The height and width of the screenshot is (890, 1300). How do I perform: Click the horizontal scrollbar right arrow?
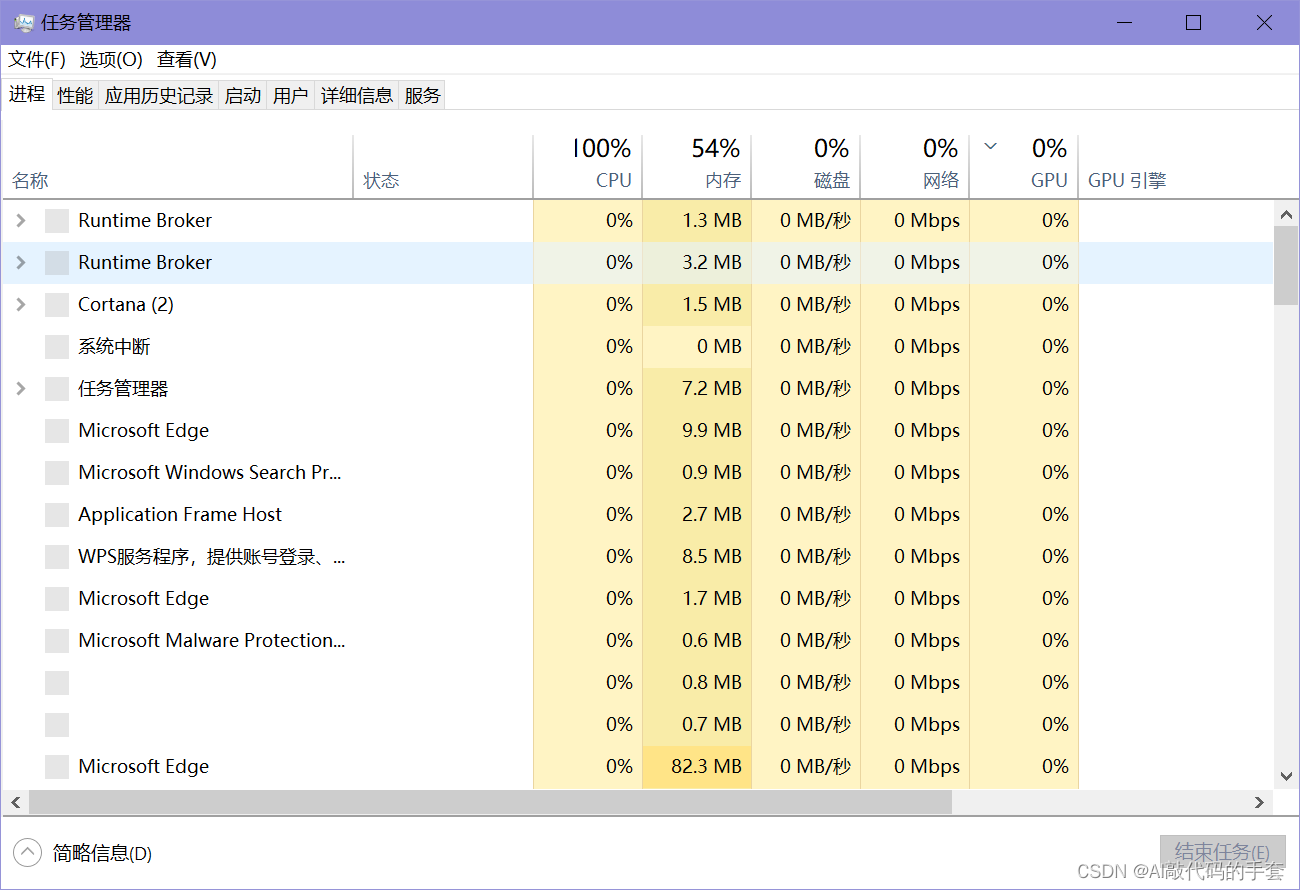(1260, 802)
